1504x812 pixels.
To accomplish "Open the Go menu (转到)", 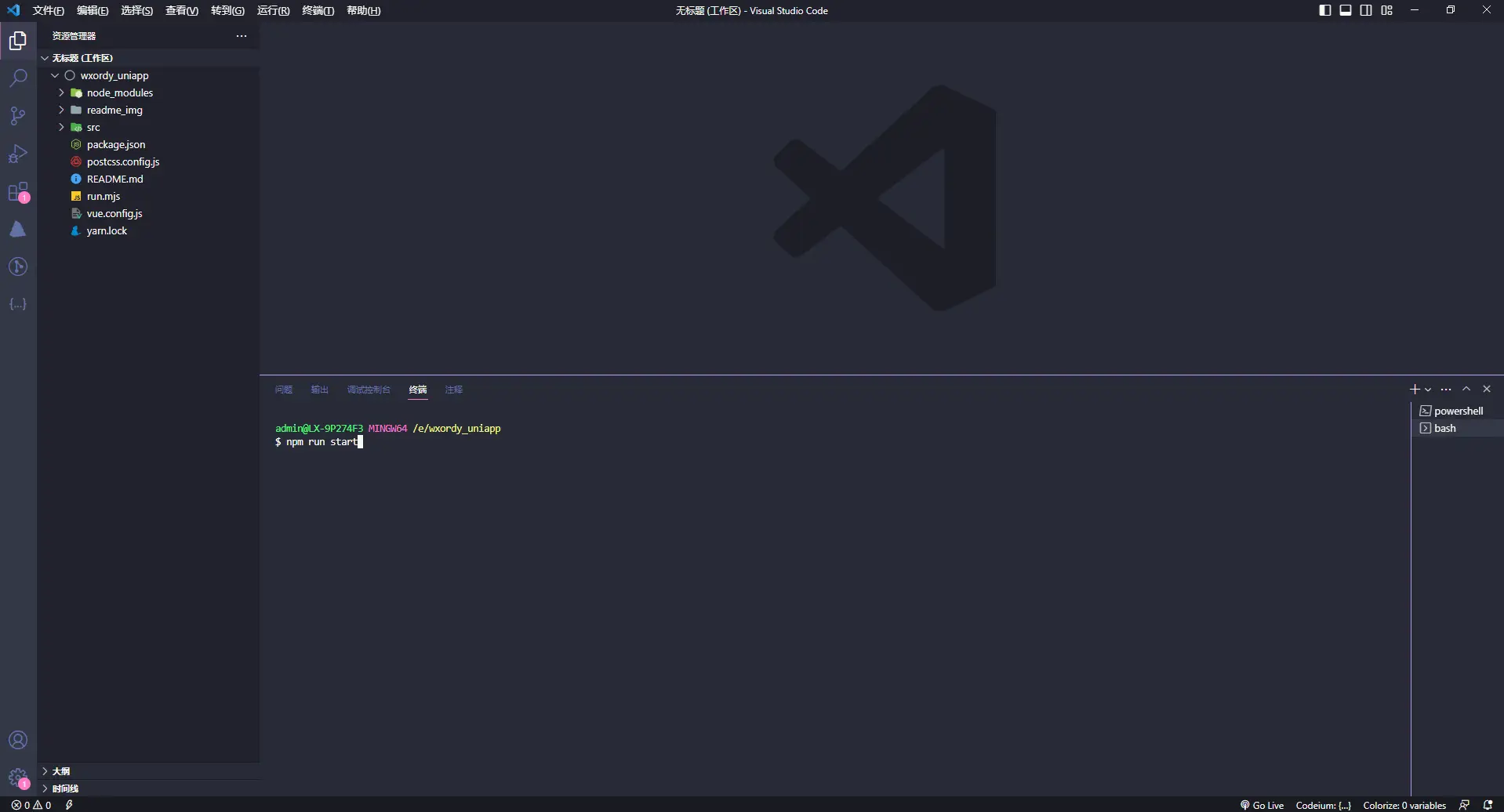I will coord(227,10).
